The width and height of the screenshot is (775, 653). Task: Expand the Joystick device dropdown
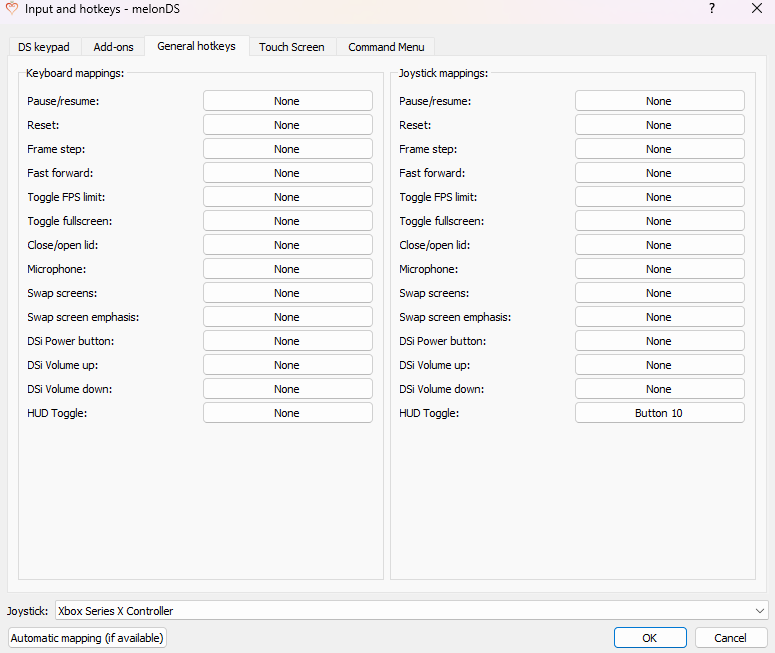click(412, 611)
